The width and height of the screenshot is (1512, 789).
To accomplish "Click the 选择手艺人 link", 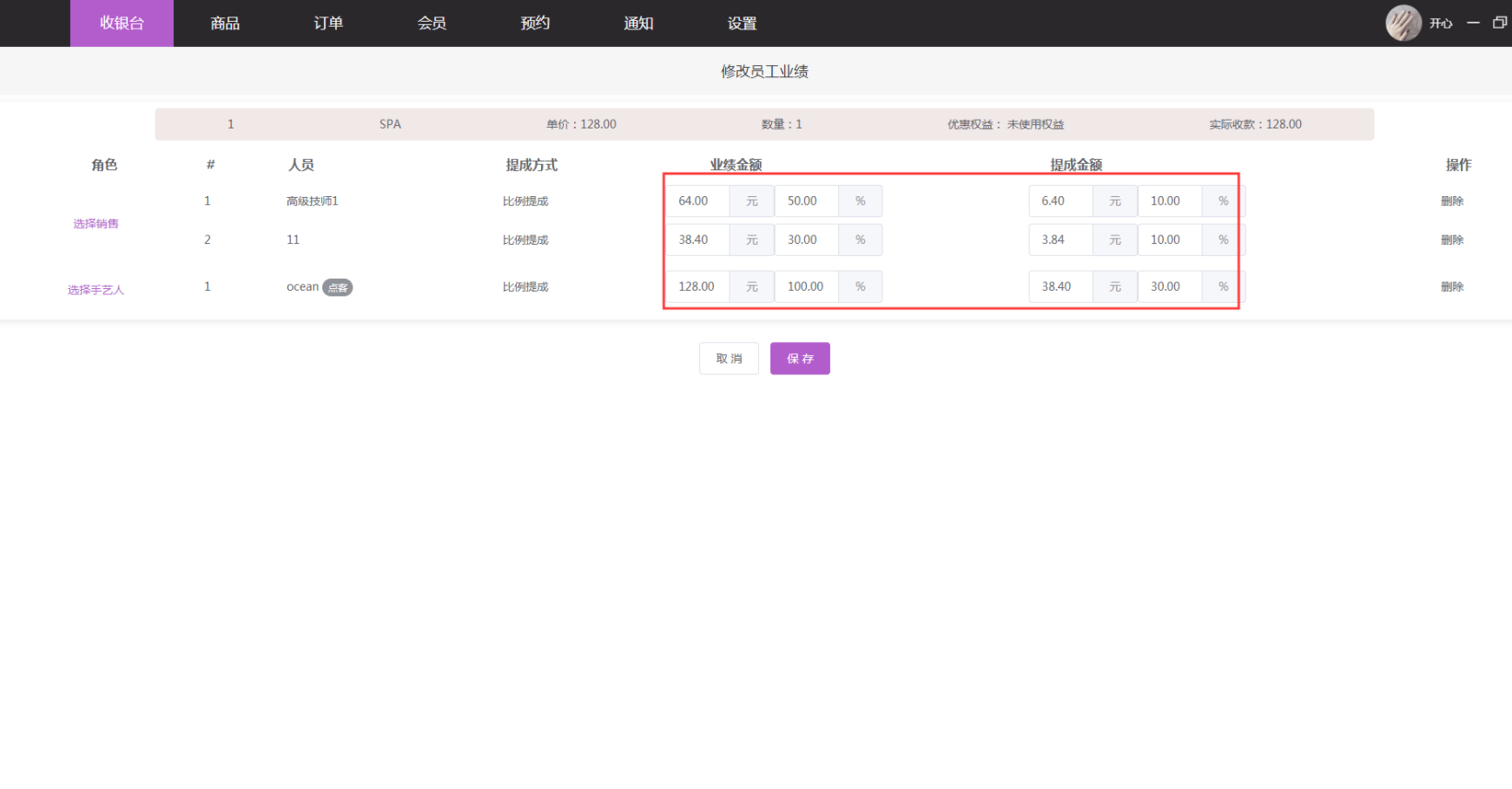I will tap(96, 290).
